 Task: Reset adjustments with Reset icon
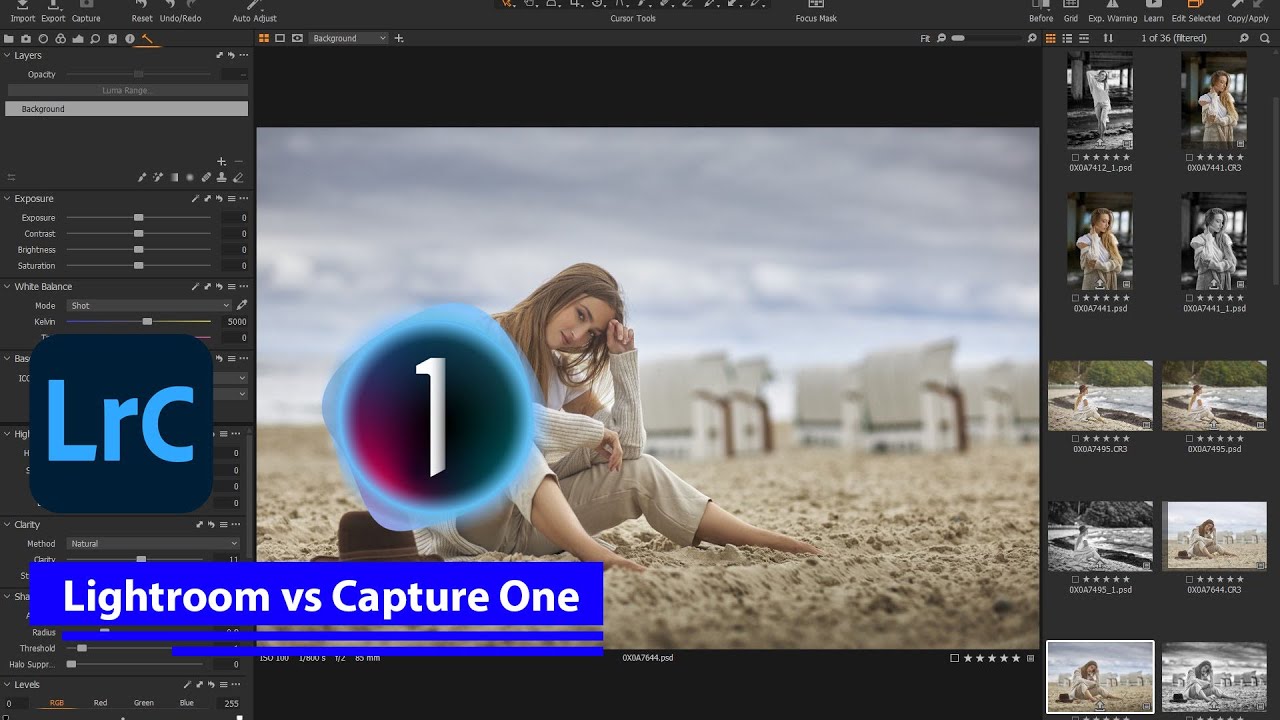(142, 5)
